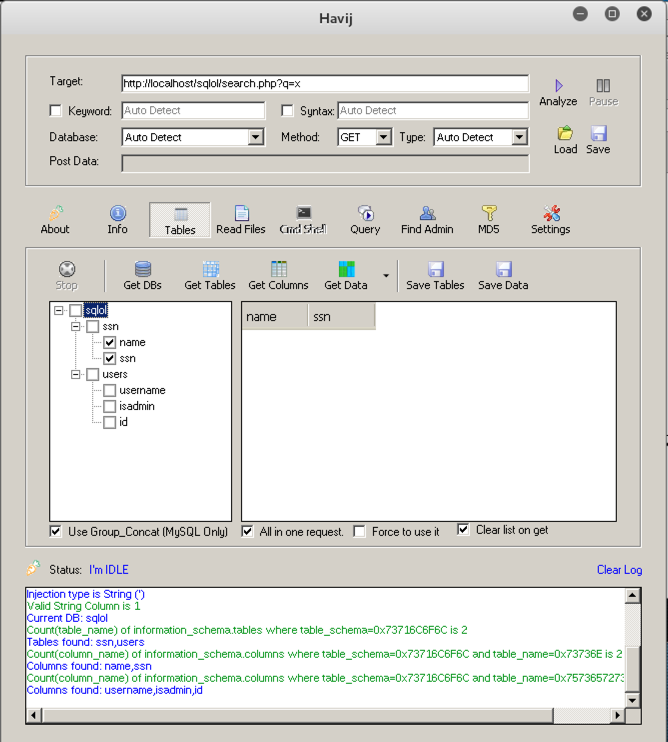The height and width of the screenshot is (742, 668).
Task: Click the Save Tables icon
Action: pyautogui.click(x=436, y=269)
